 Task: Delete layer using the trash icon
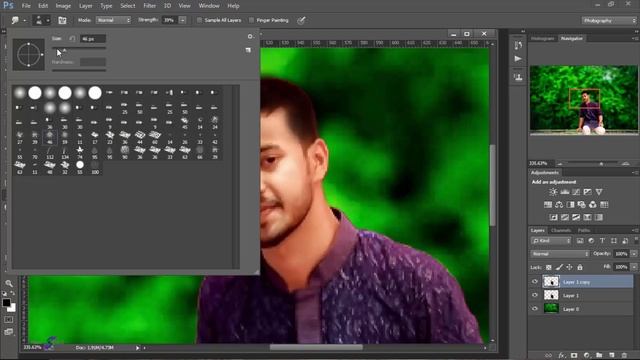624,356
